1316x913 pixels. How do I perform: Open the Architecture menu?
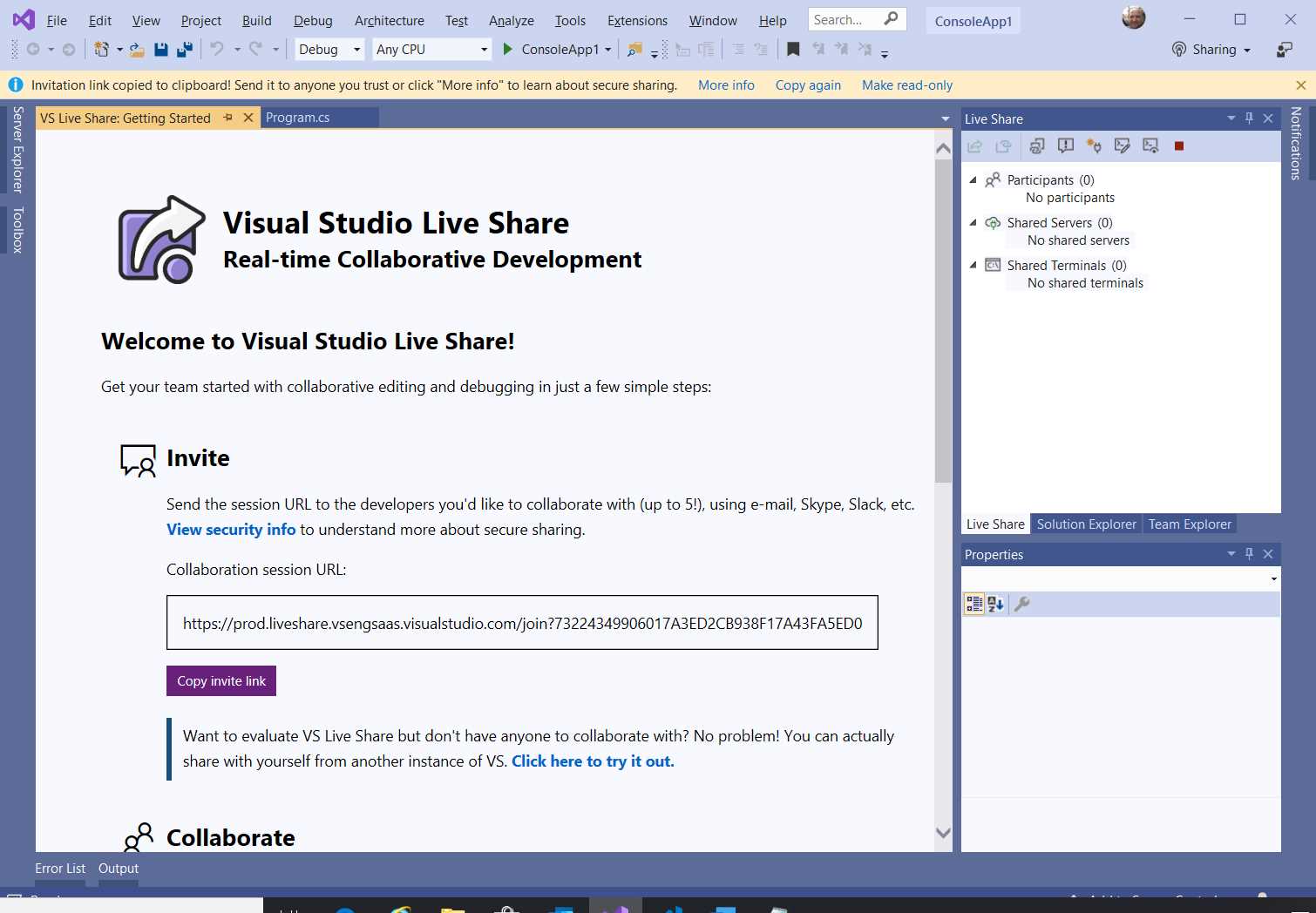[x=389, y=20]
